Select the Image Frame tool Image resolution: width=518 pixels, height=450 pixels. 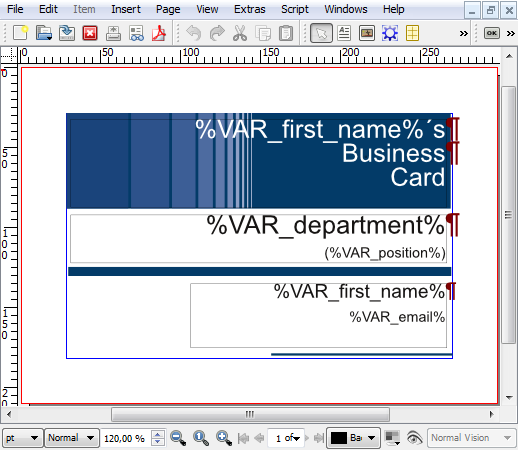pyautogui.click(x=367, y=33)
